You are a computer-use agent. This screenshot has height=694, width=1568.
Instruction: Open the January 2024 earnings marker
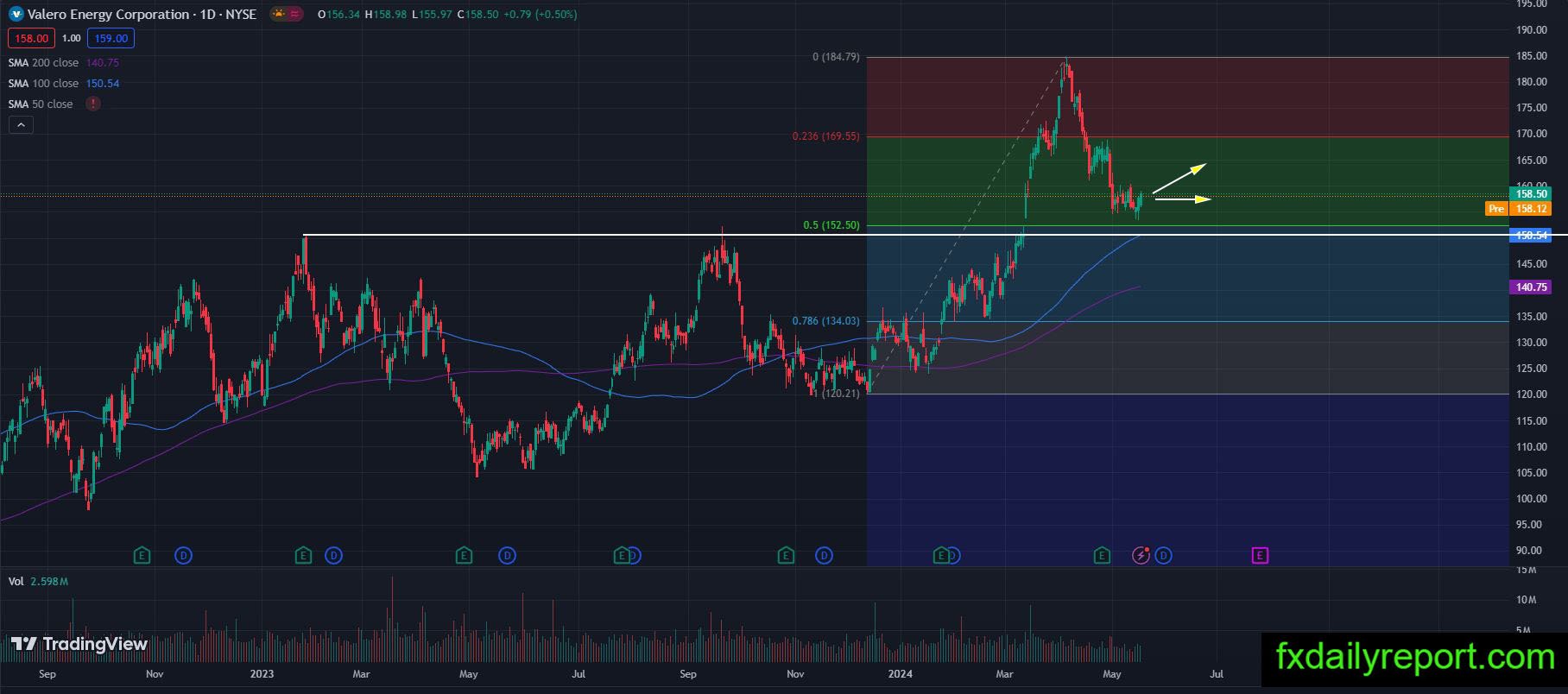click(x=940, y=556)
